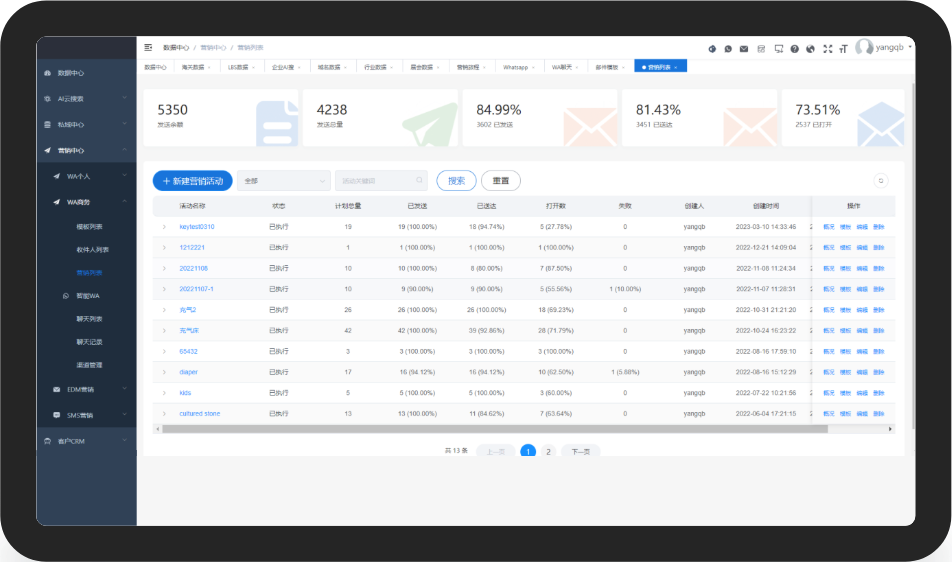Click the 重置 reset button
The image size is (952, 562).
(x=501, y=181)
